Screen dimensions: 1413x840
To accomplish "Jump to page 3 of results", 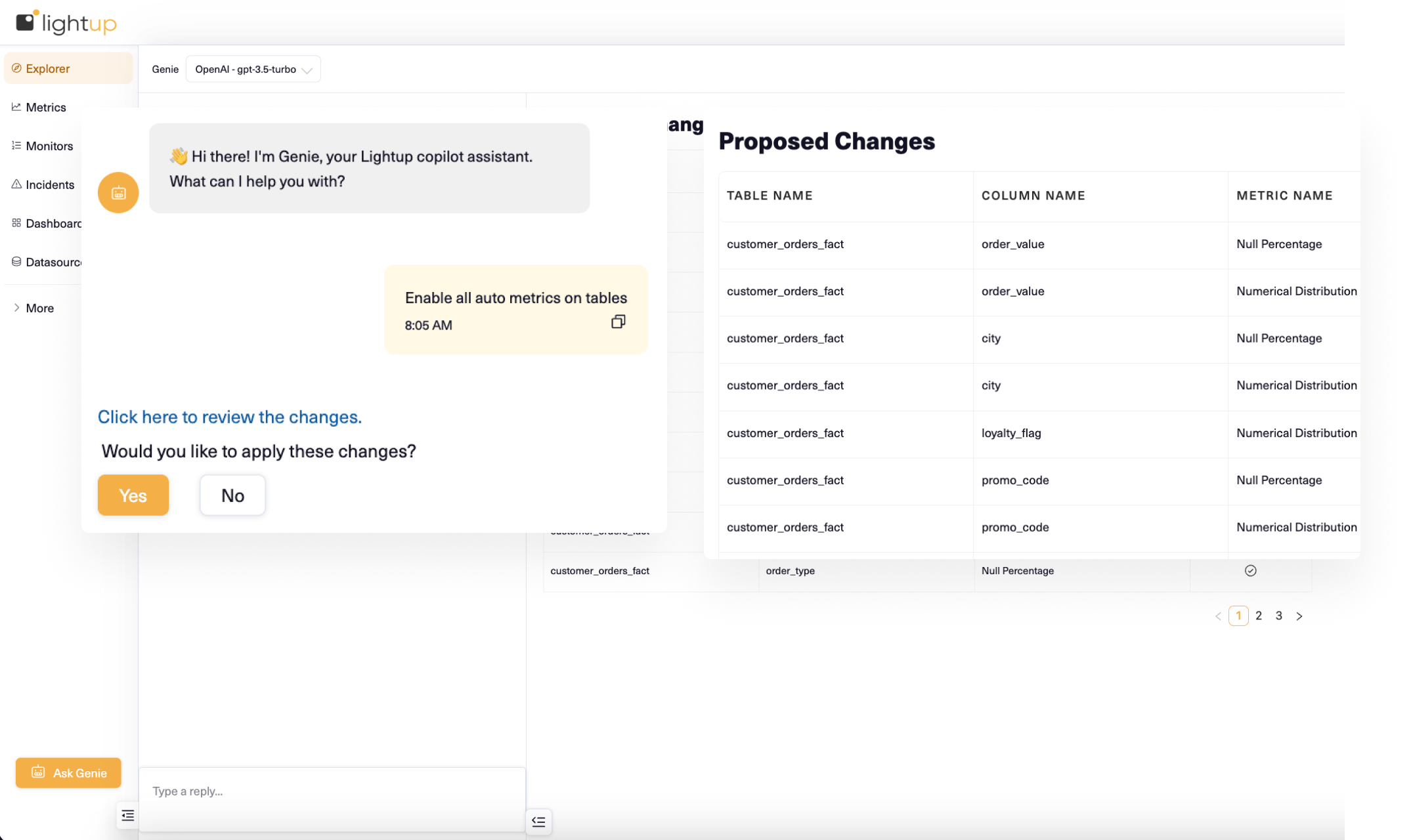I will (1279, 616).
